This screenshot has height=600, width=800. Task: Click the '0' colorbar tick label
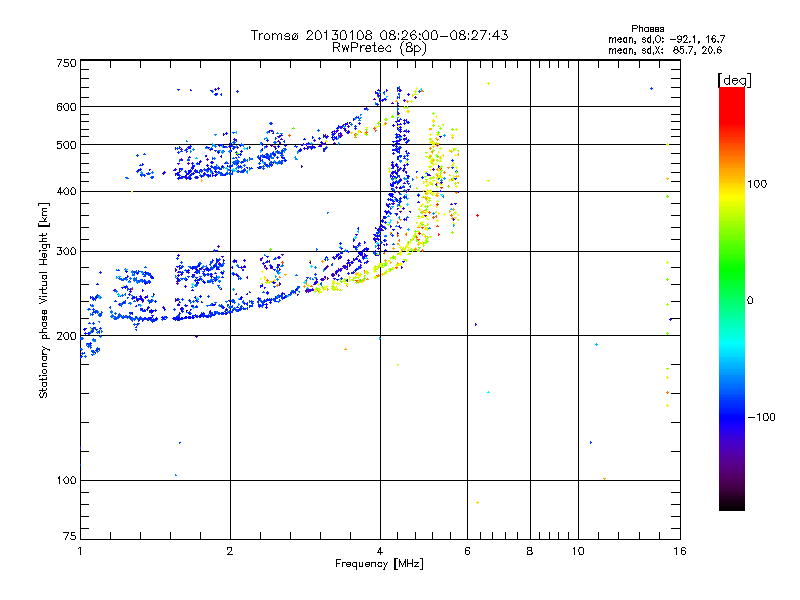(750, 301)
